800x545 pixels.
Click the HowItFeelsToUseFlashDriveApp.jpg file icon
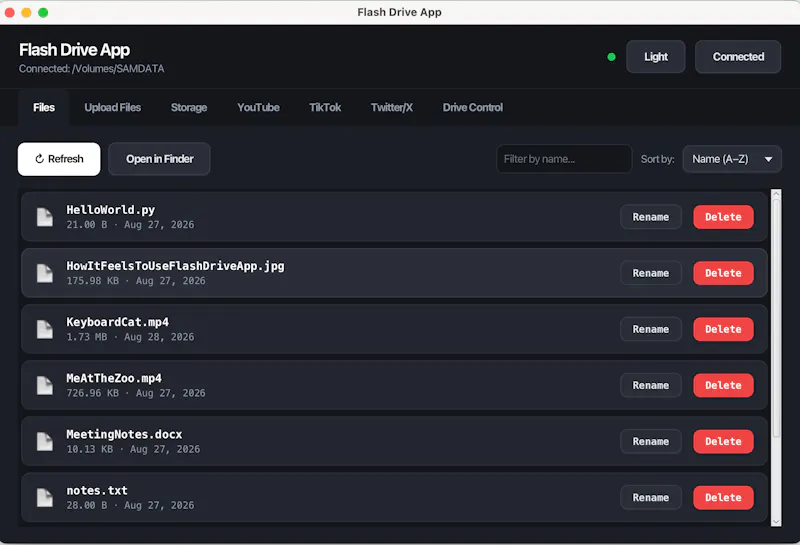click(x=44, y=273)
